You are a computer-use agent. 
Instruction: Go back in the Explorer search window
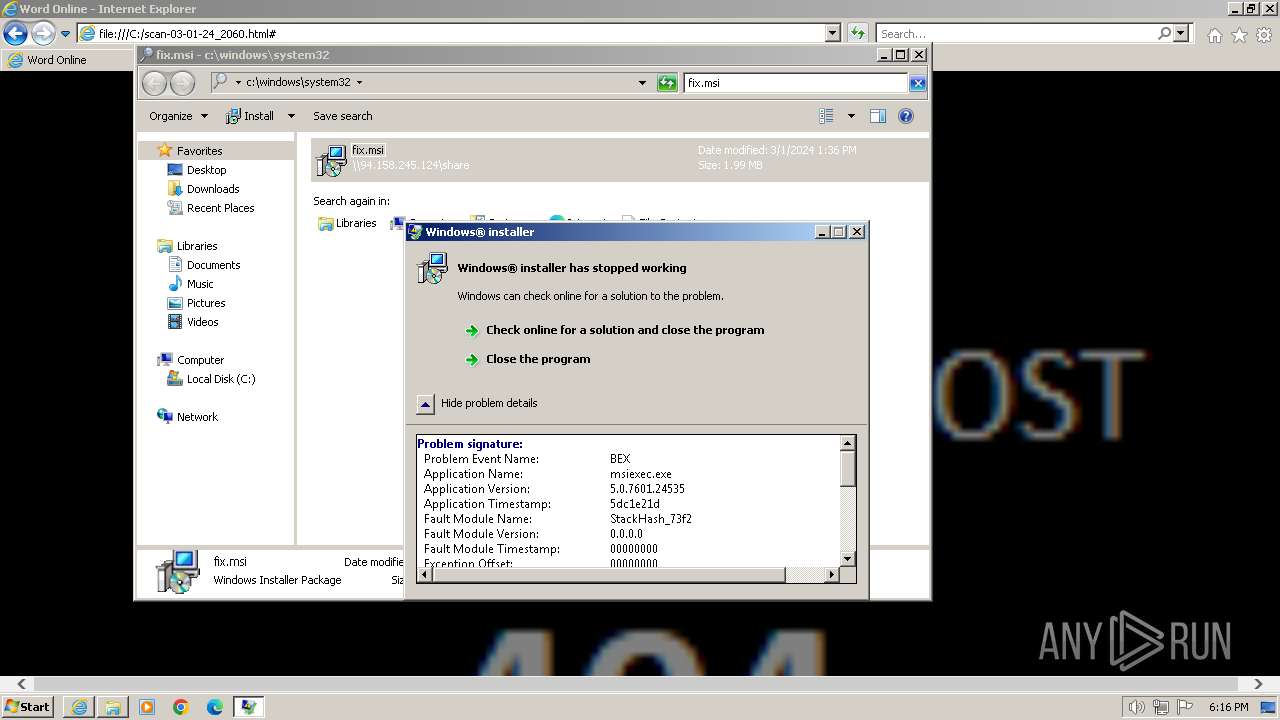pyautogui.click(x=155, y=83)
